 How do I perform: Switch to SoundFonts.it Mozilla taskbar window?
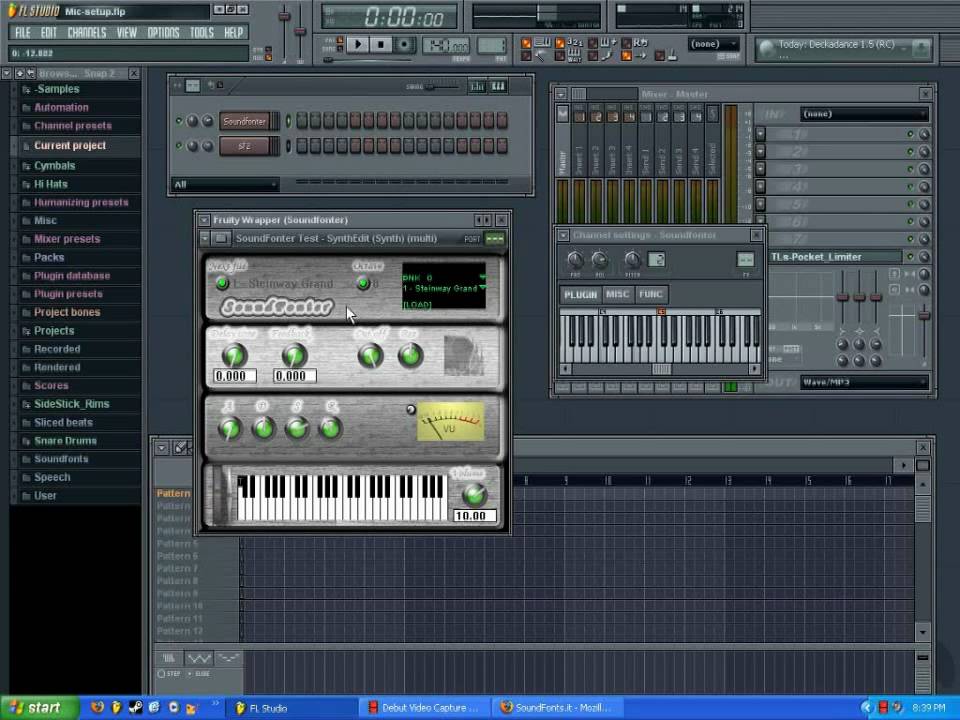tap(557, 708)
